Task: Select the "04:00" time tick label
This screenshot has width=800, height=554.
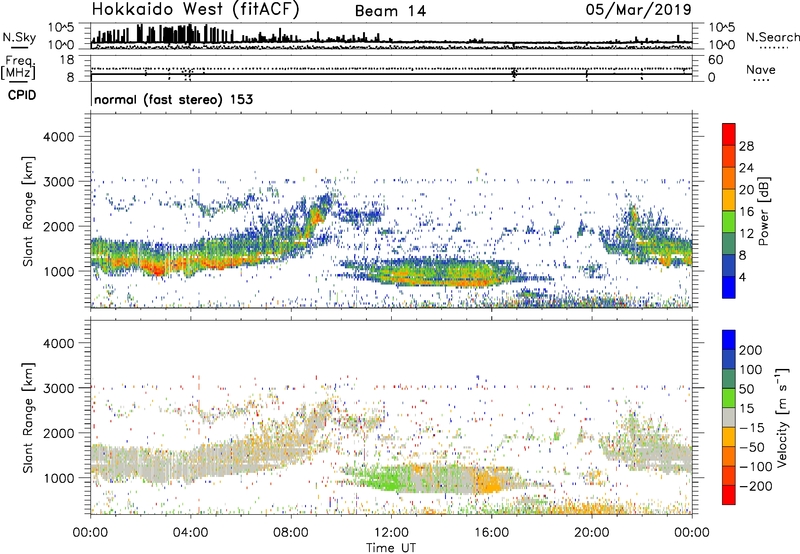Action: point(191,533)
